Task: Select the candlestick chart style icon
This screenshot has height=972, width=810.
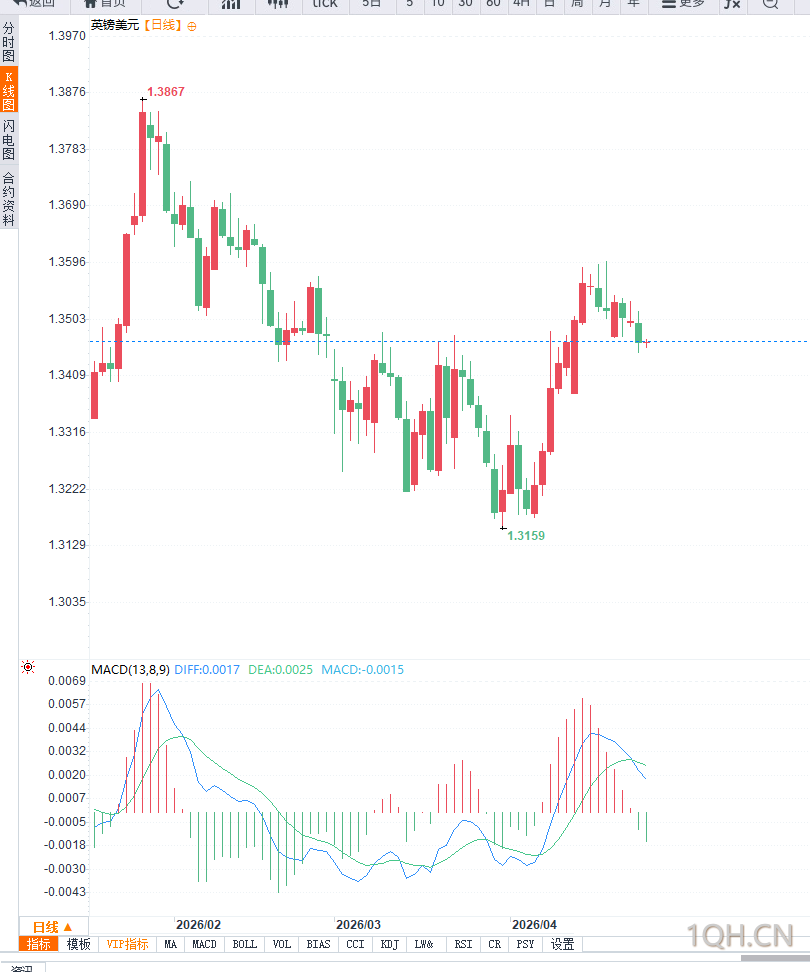Action: (279, 4)
